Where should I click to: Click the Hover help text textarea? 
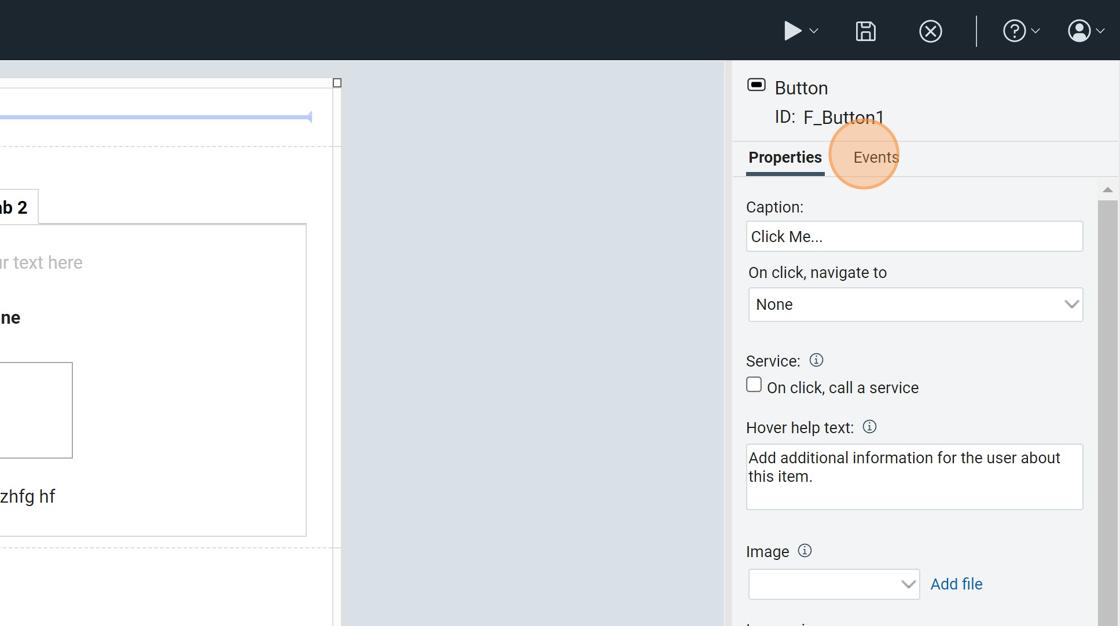tap(914, 477)
